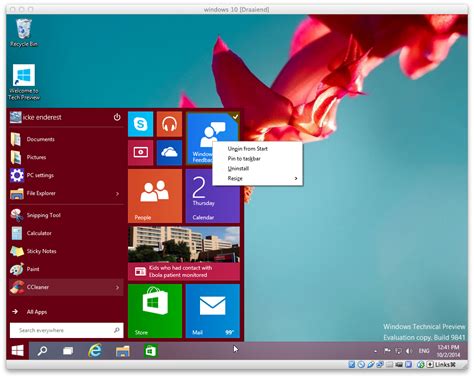Open File Explorer from taskbar
Screen dimensions: 474x378
tap(123, 351)
